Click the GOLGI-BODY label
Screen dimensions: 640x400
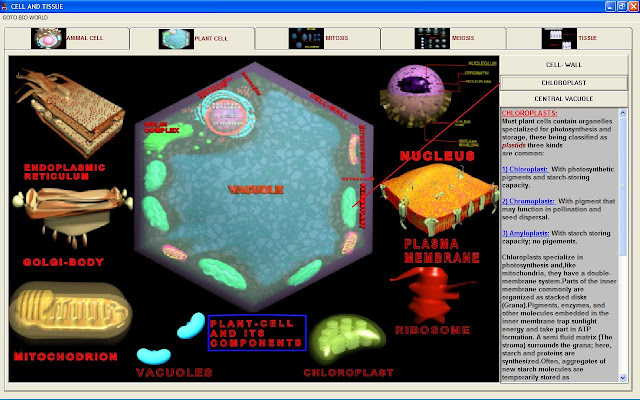[x=63, y=262]
